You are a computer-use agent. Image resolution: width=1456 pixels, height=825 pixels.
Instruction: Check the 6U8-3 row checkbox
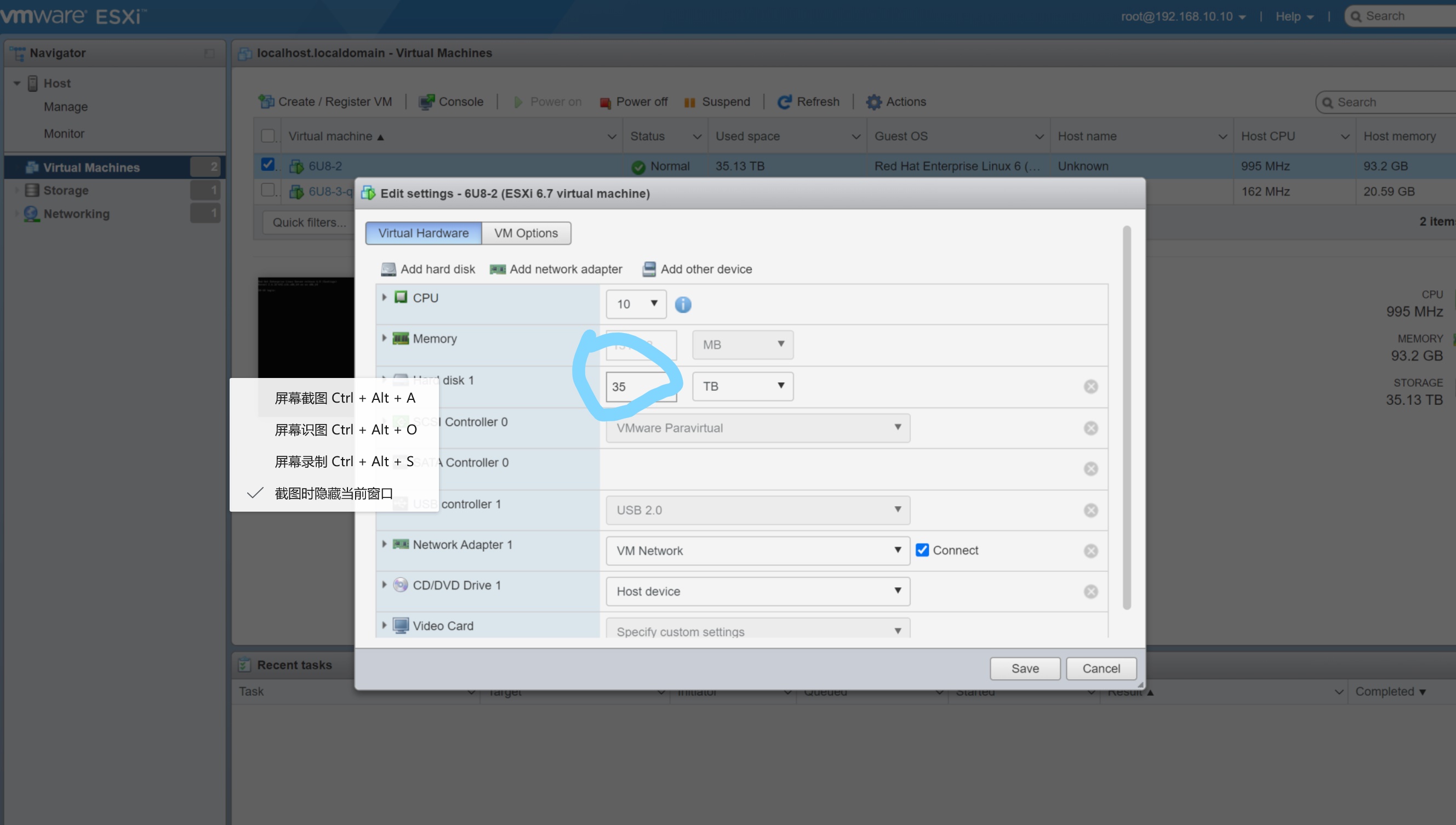(267, 190)
